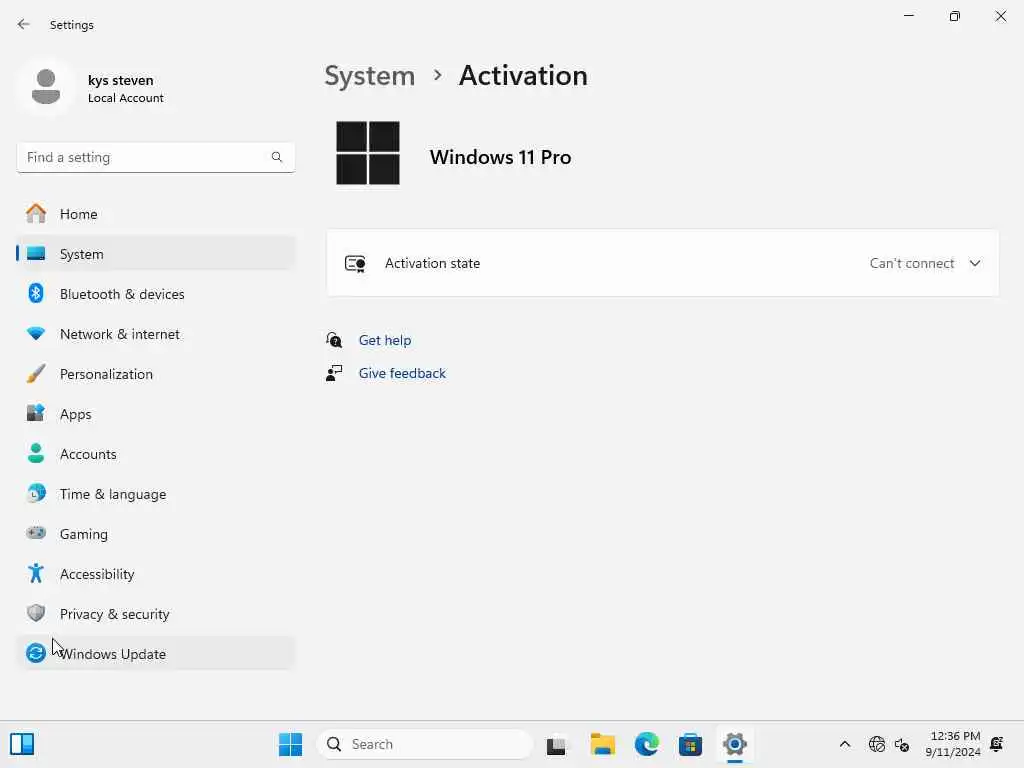1024x768 pixels.
Task: Open notification bell in system tray
Action: [x=997, y=744]
